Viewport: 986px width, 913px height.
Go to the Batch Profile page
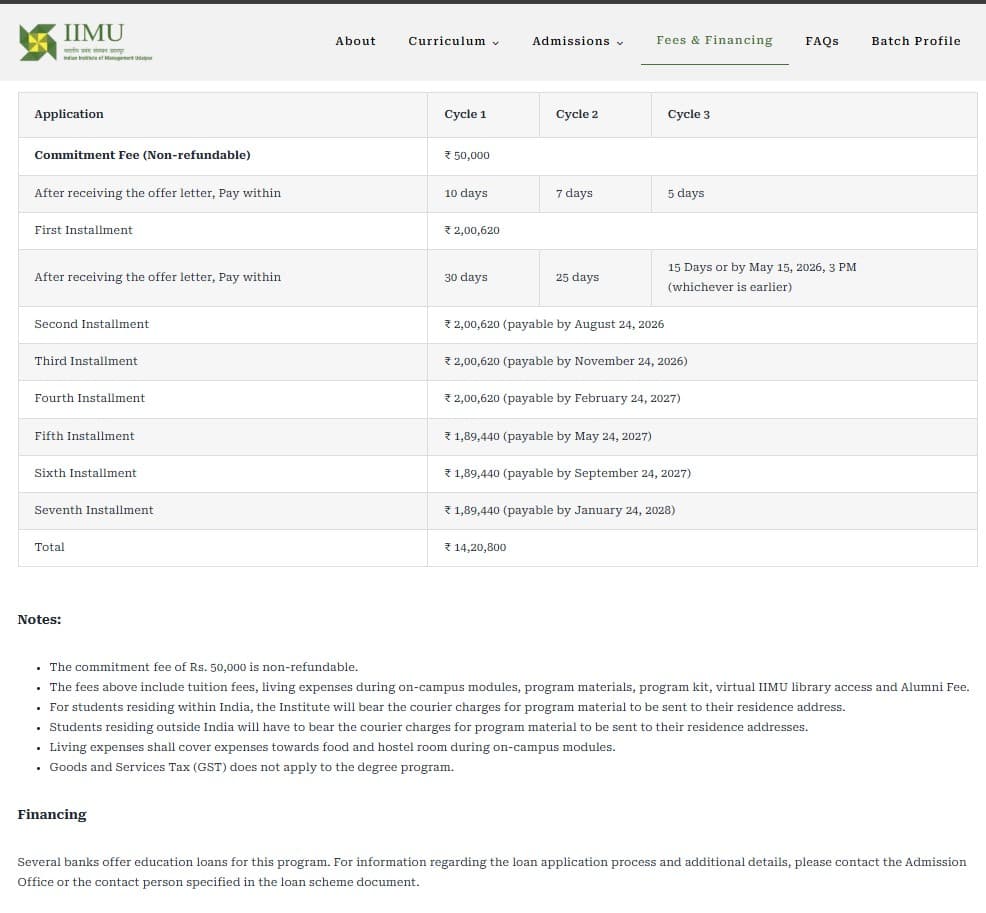coord(915,41)
